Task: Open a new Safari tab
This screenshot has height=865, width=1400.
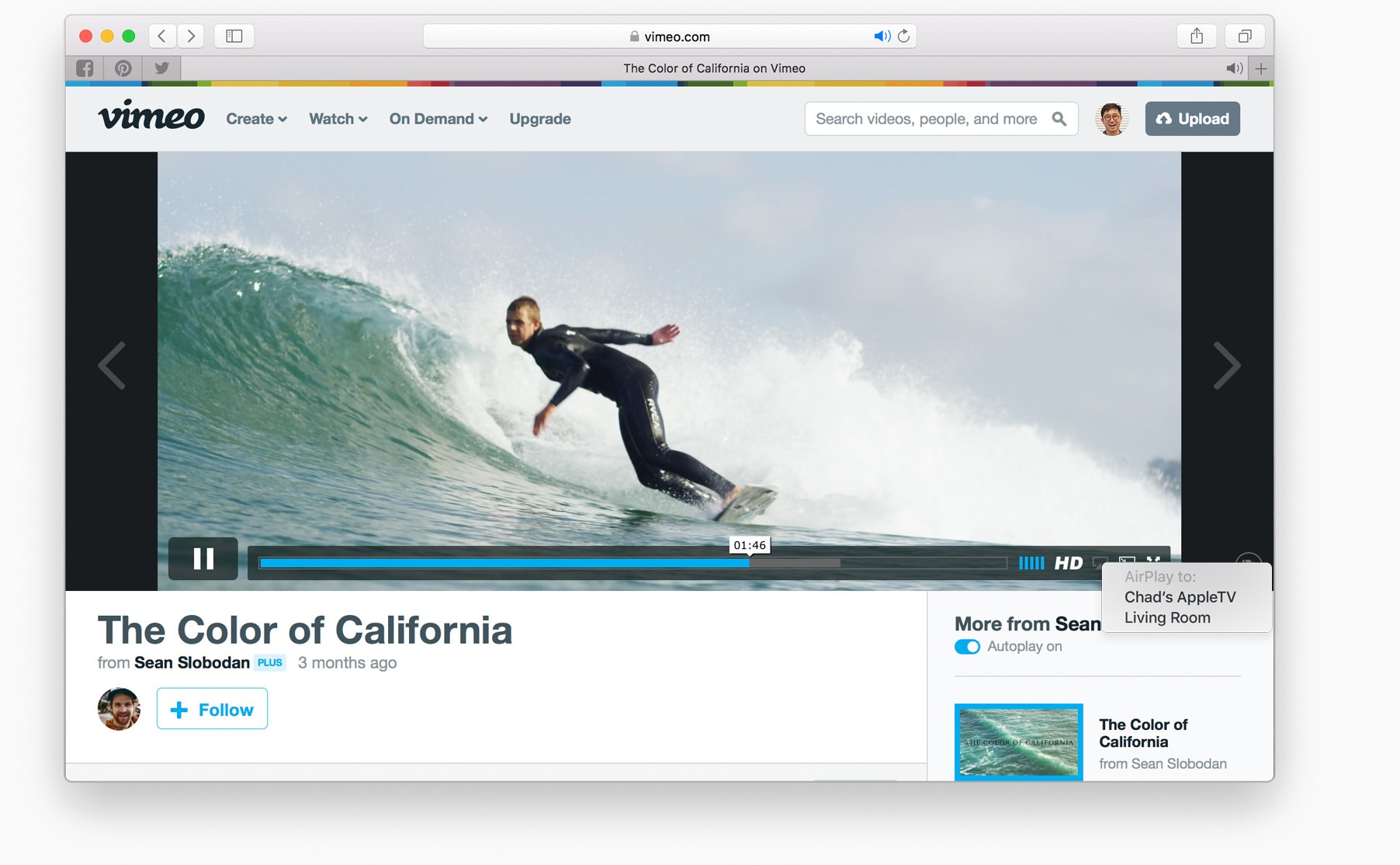Action: (x=1261, y=68)
